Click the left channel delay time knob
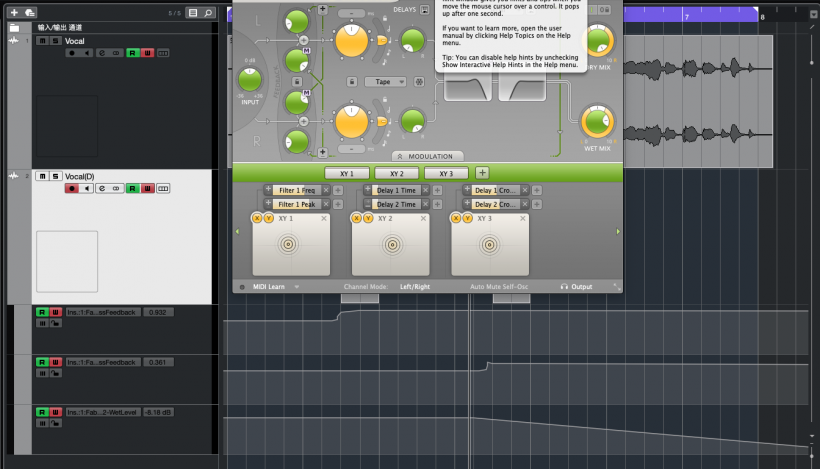The width and height of the screenshot is (820, 469). (351, 40)
